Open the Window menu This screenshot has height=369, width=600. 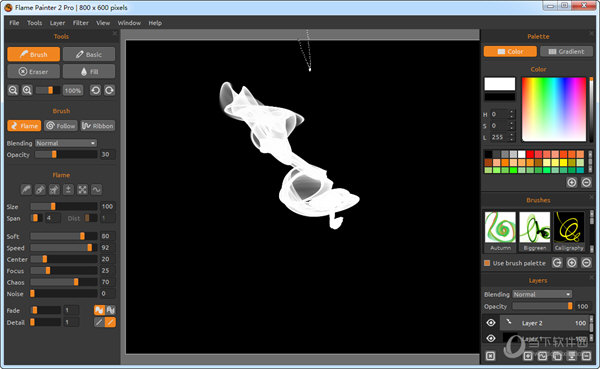[129, 23]
